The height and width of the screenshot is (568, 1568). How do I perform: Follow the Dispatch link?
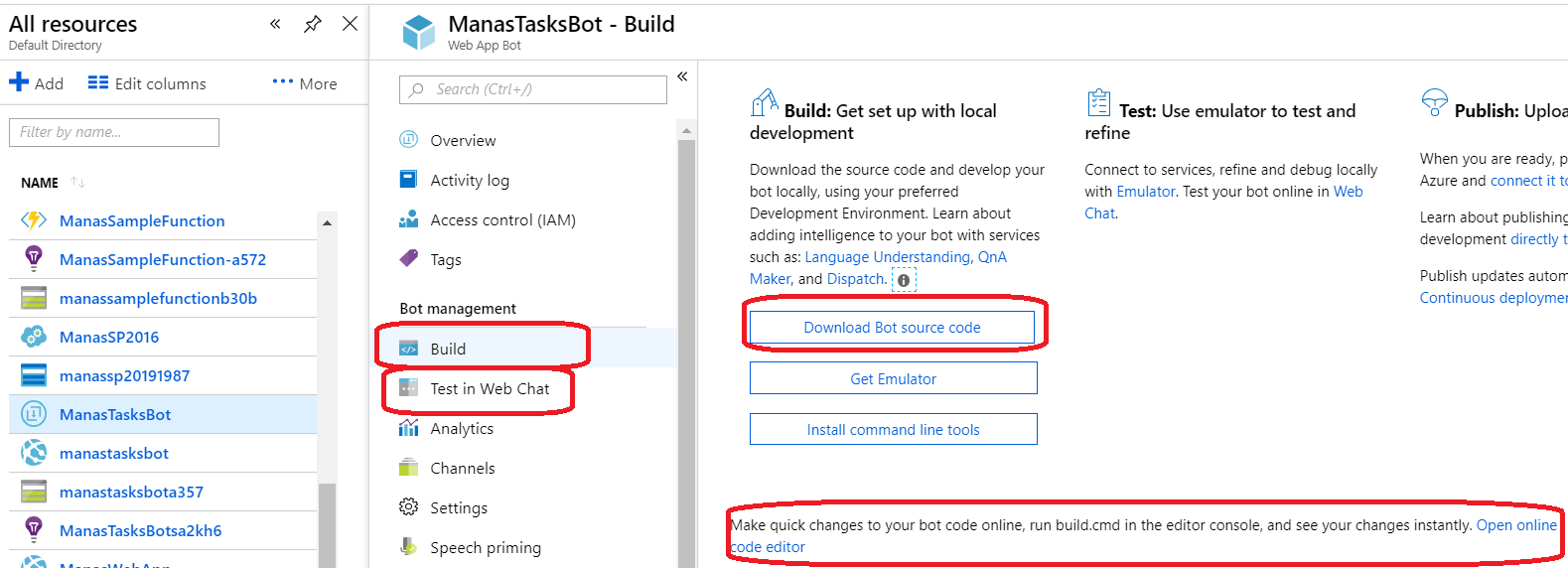pyautogui.click(x=855, y=279)
